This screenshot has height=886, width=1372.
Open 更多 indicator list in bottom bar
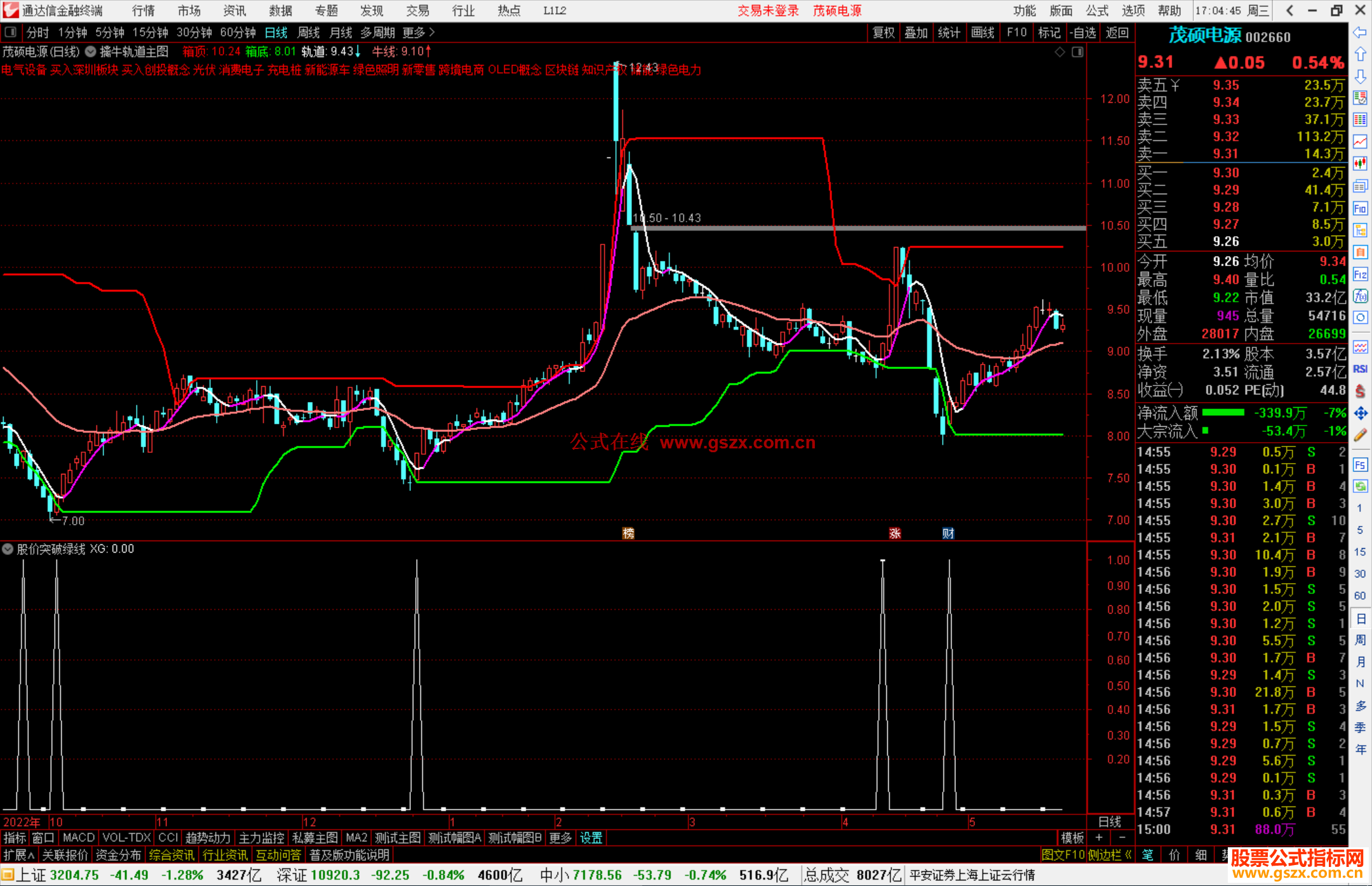[560, 838]
